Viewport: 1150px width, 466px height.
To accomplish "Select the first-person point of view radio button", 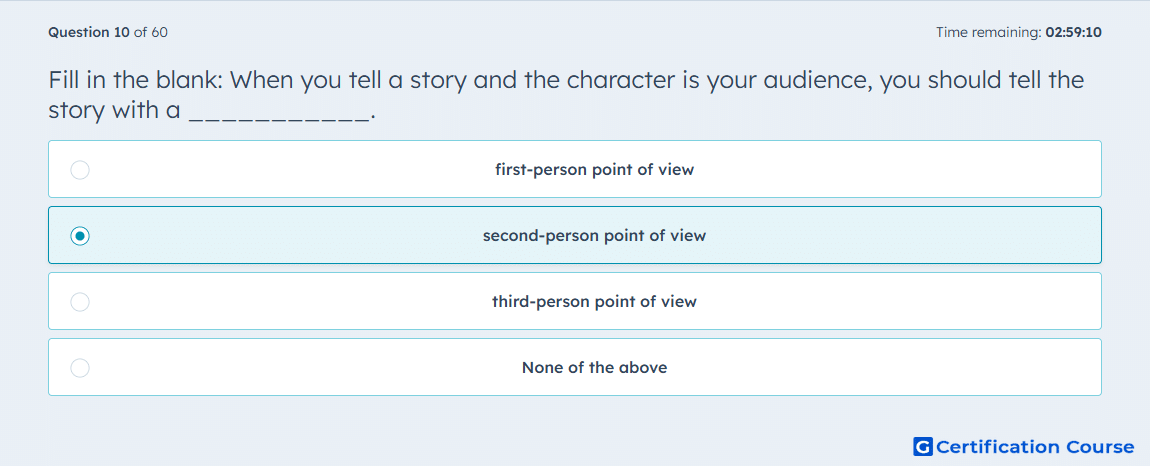I will click(80, 170).
